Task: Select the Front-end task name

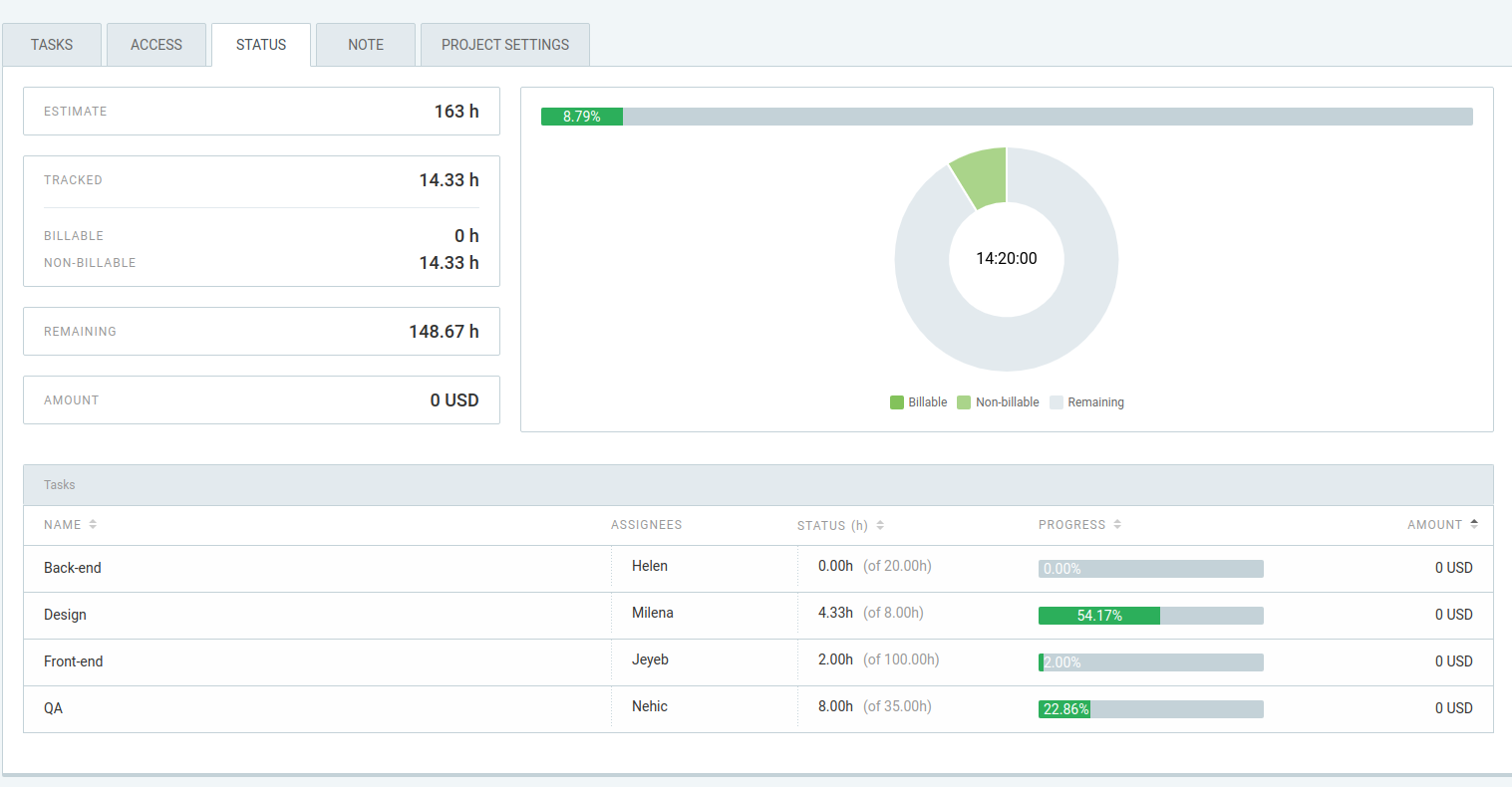Action: tap(74, 661)
